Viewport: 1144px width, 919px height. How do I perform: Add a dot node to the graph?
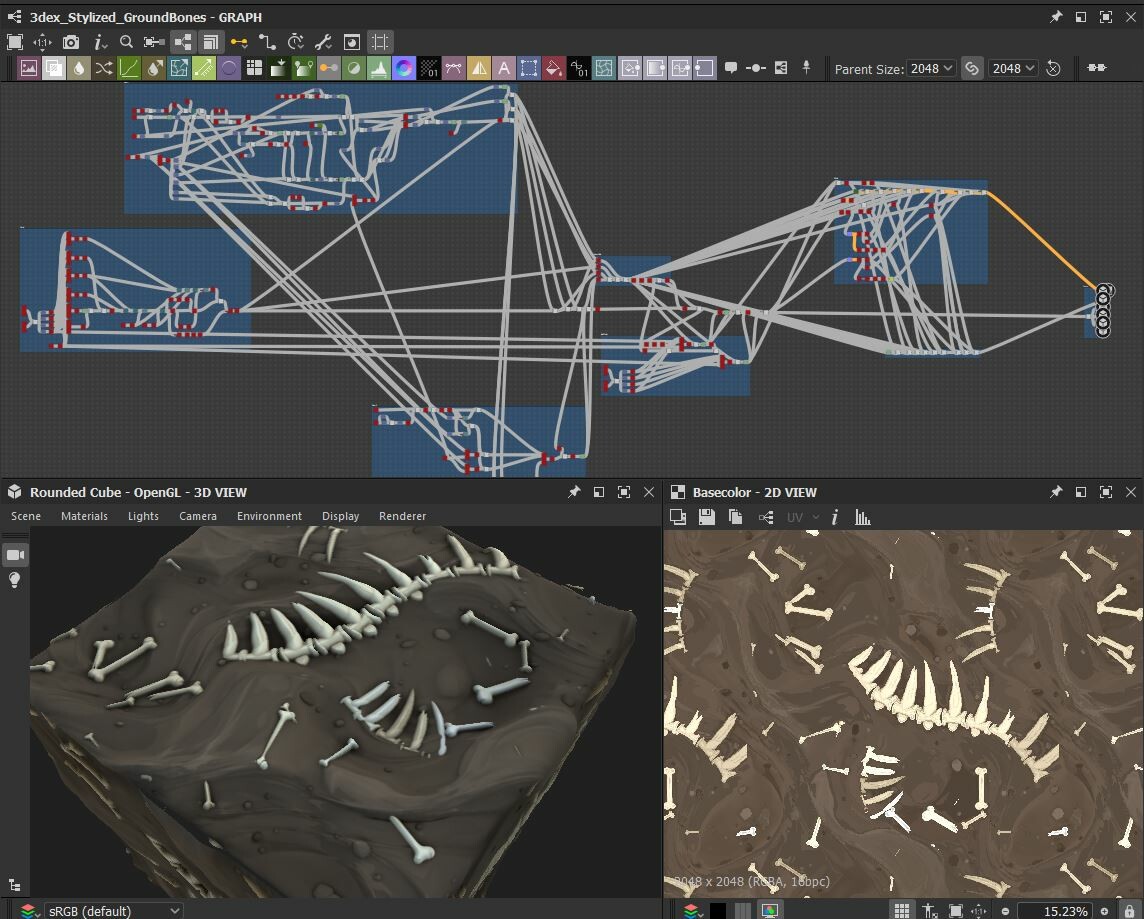pyautogui.click(x=757, y=68)
